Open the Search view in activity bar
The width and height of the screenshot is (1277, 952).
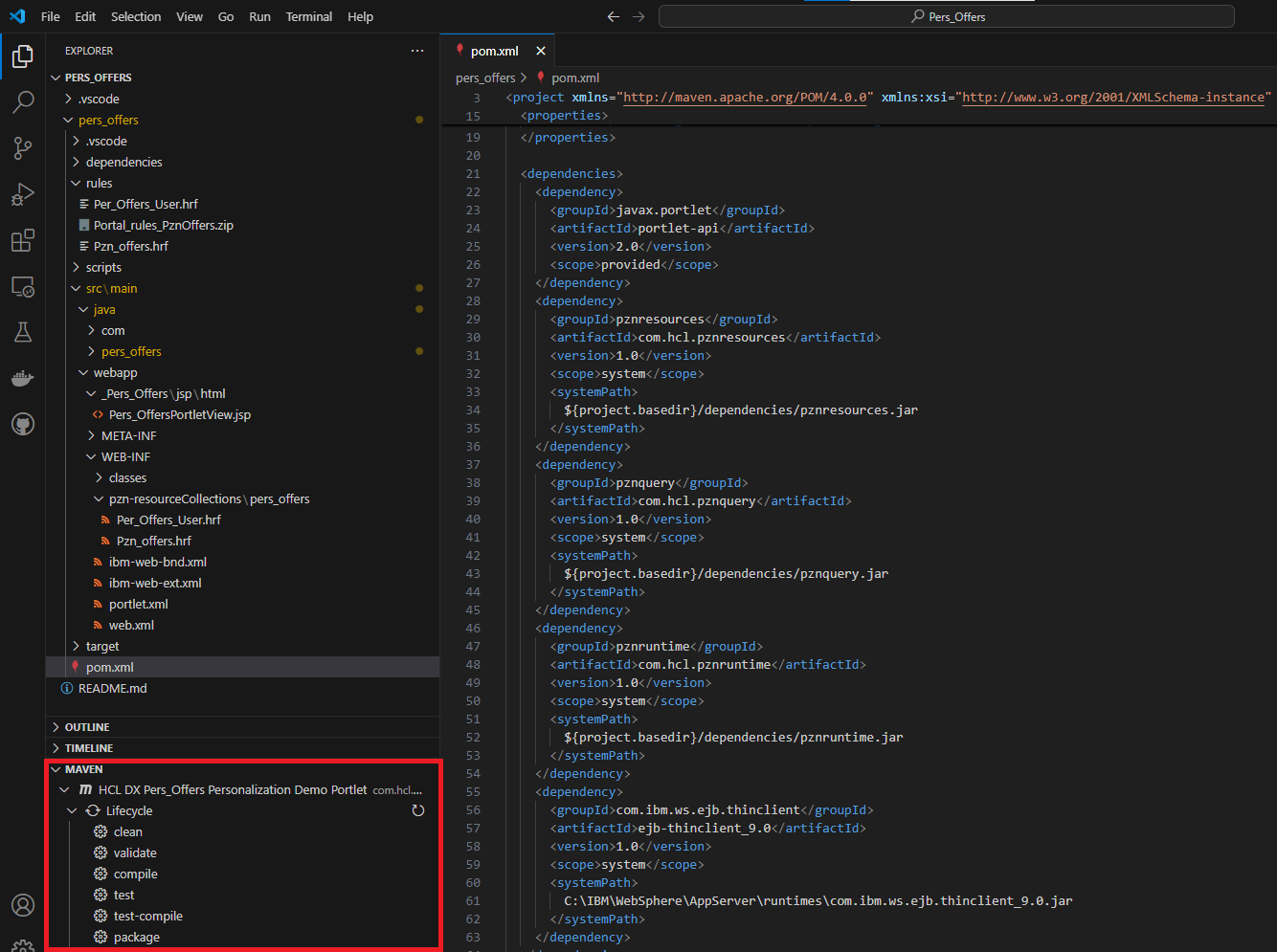pyautogui.click(x=23, y=101)
